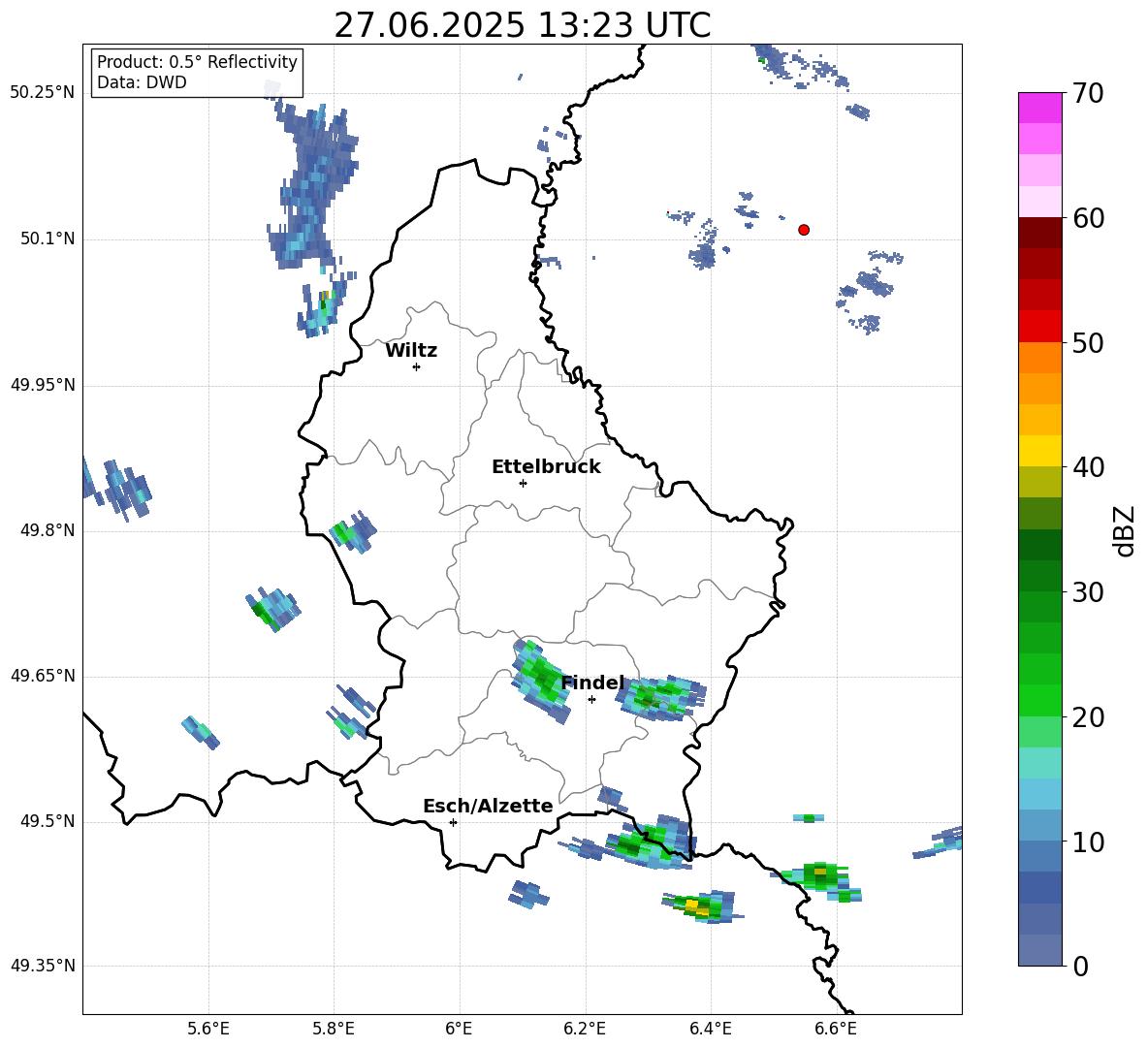
Task: Click the 50.25°N latitude label
Action: (x=43, y=93)
